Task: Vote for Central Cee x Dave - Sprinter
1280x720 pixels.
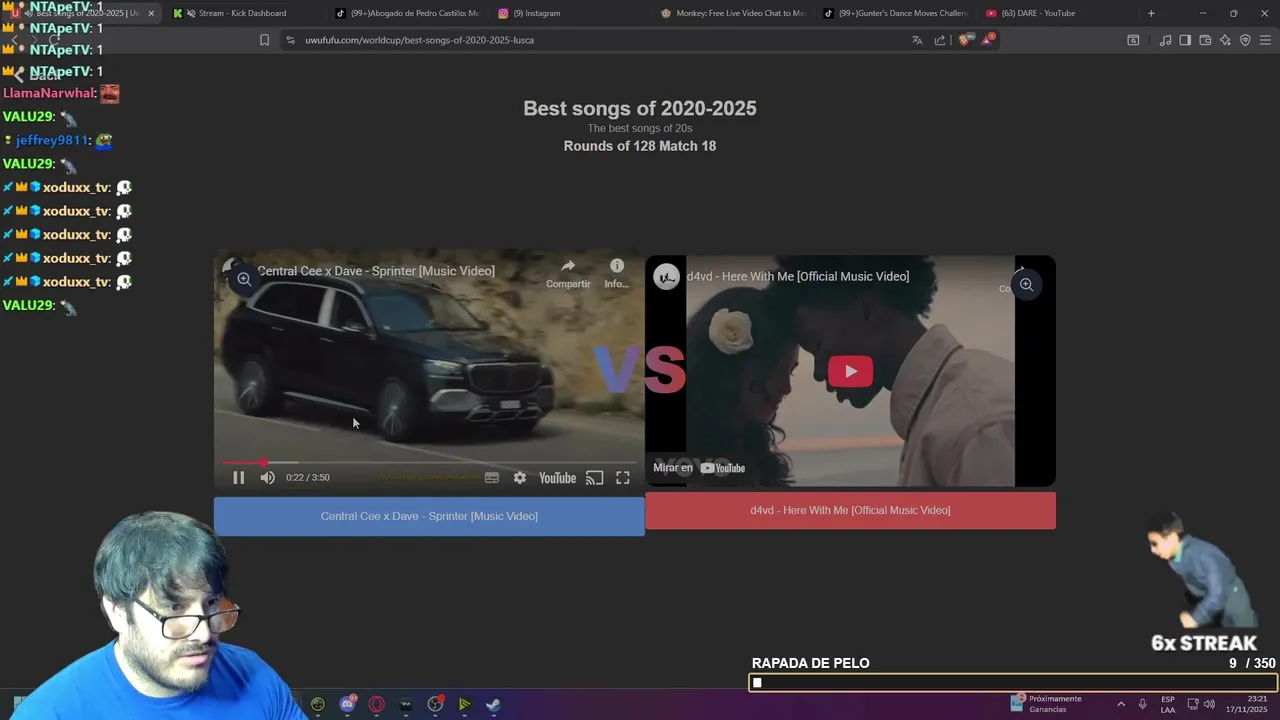Action: pyautogui.click(x=429, y=516)
